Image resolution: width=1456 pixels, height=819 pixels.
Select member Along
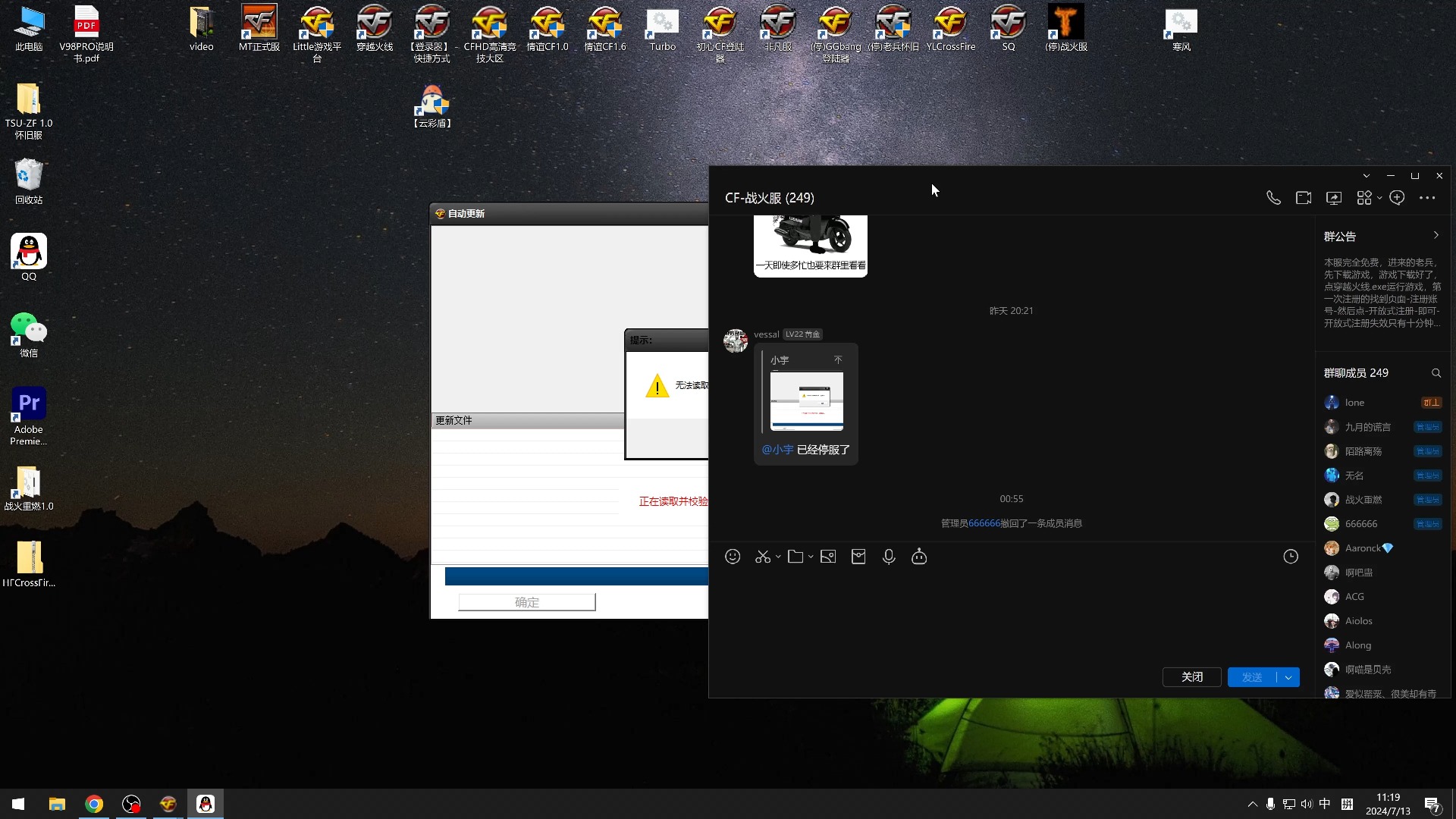point(1383,645)
